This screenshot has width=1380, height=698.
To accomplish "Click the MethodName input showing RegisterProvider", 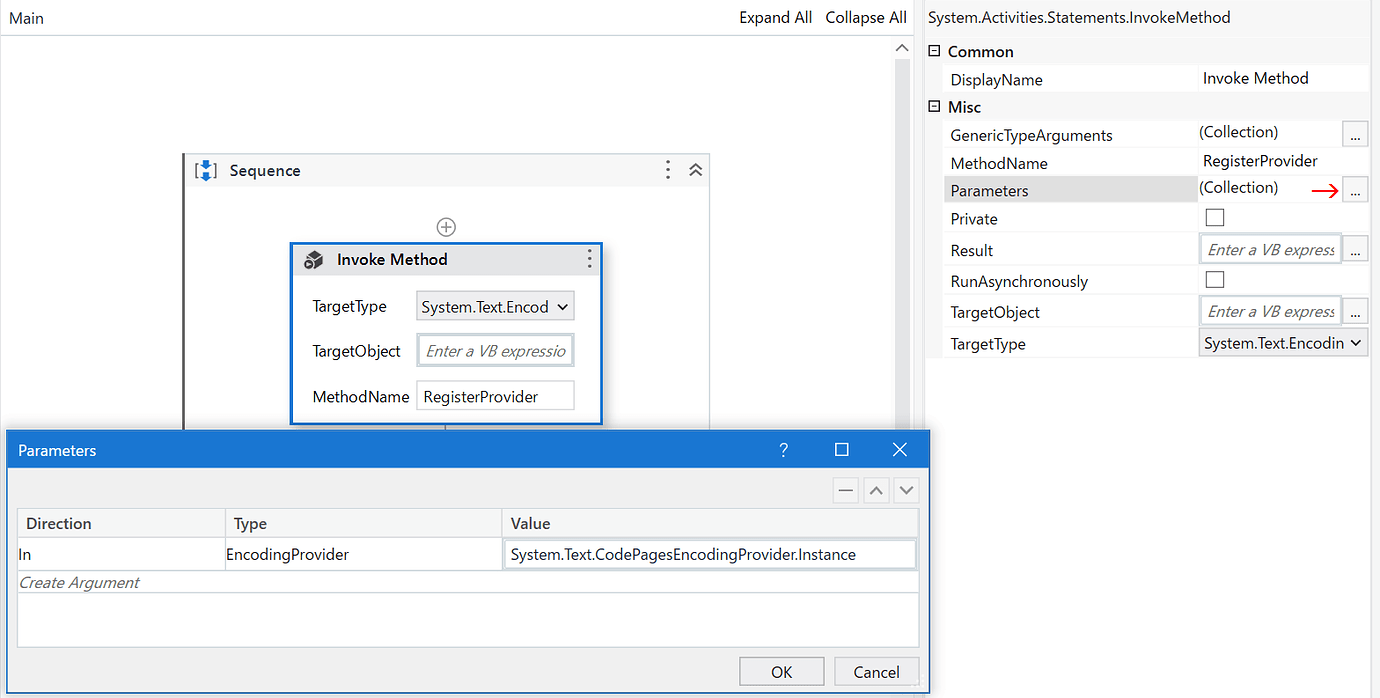I will click(495, 395).
